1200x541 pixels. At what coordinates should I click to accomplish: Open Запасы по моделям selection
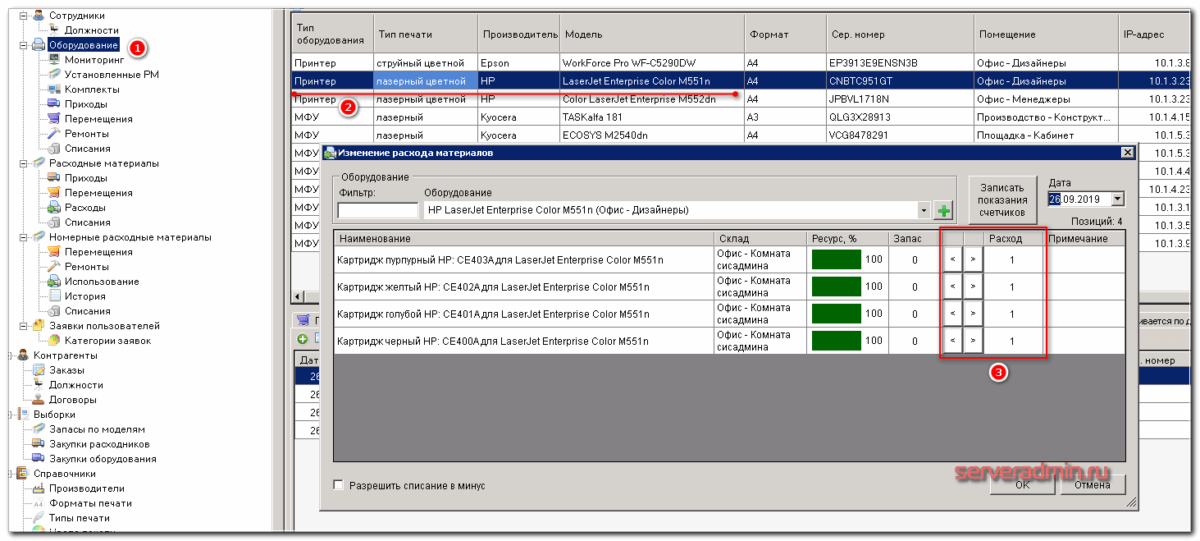coord(98,429)
